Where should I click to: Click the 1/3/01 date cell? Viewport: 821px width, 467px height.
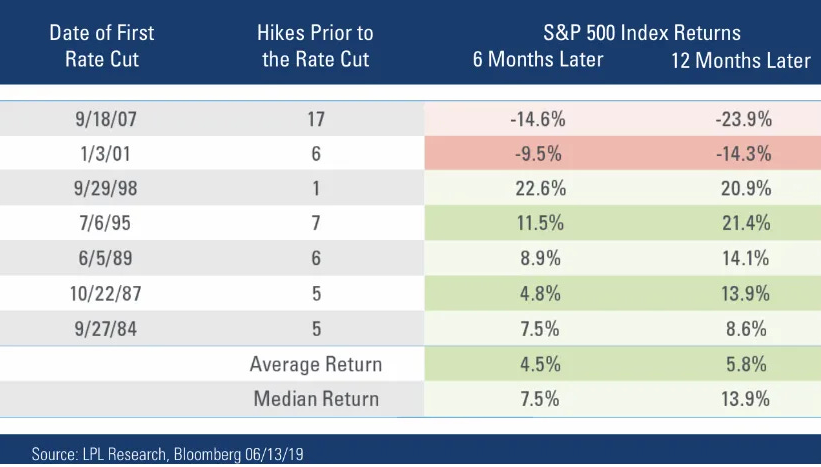[x=106, y=154]
